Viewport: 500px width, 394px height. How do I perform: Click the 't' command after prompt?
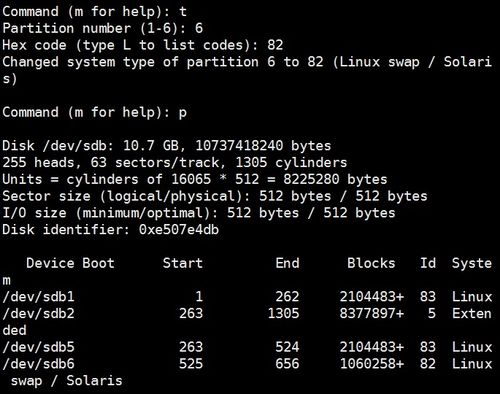(183, 12)
